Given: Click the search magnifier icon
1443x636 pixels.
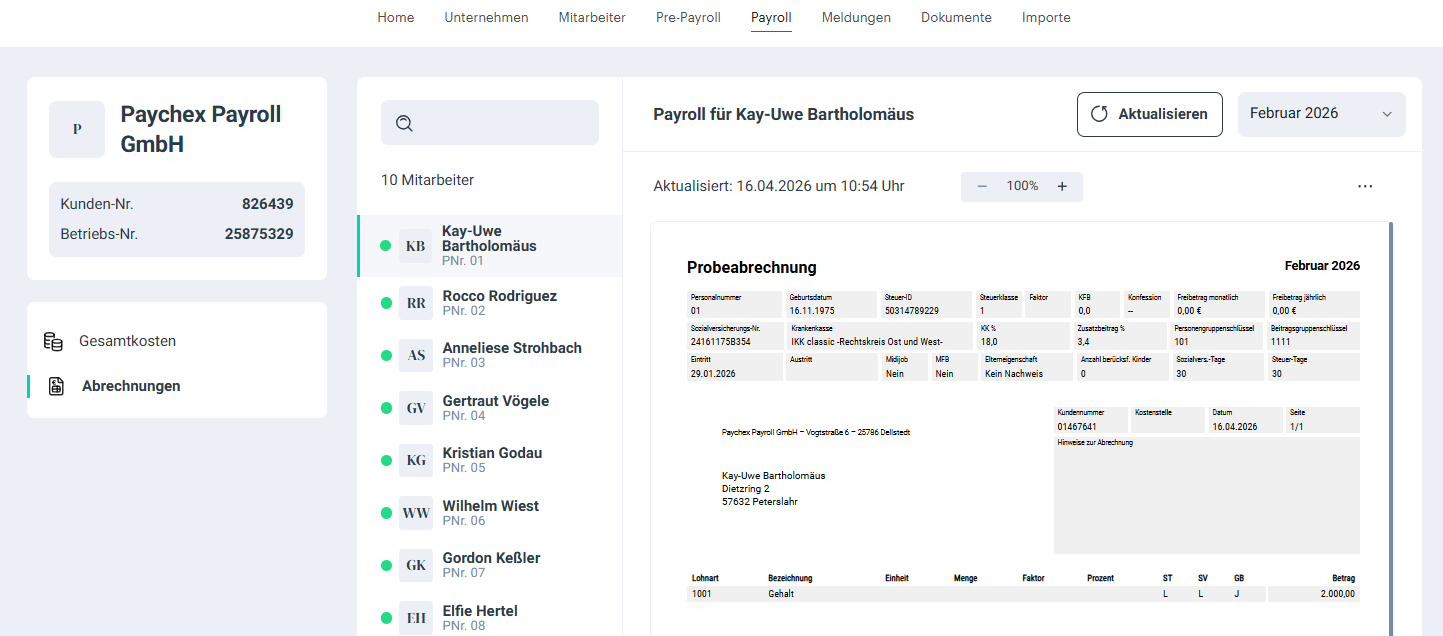Looking at the screenshot, I should [x=404, y=123].
